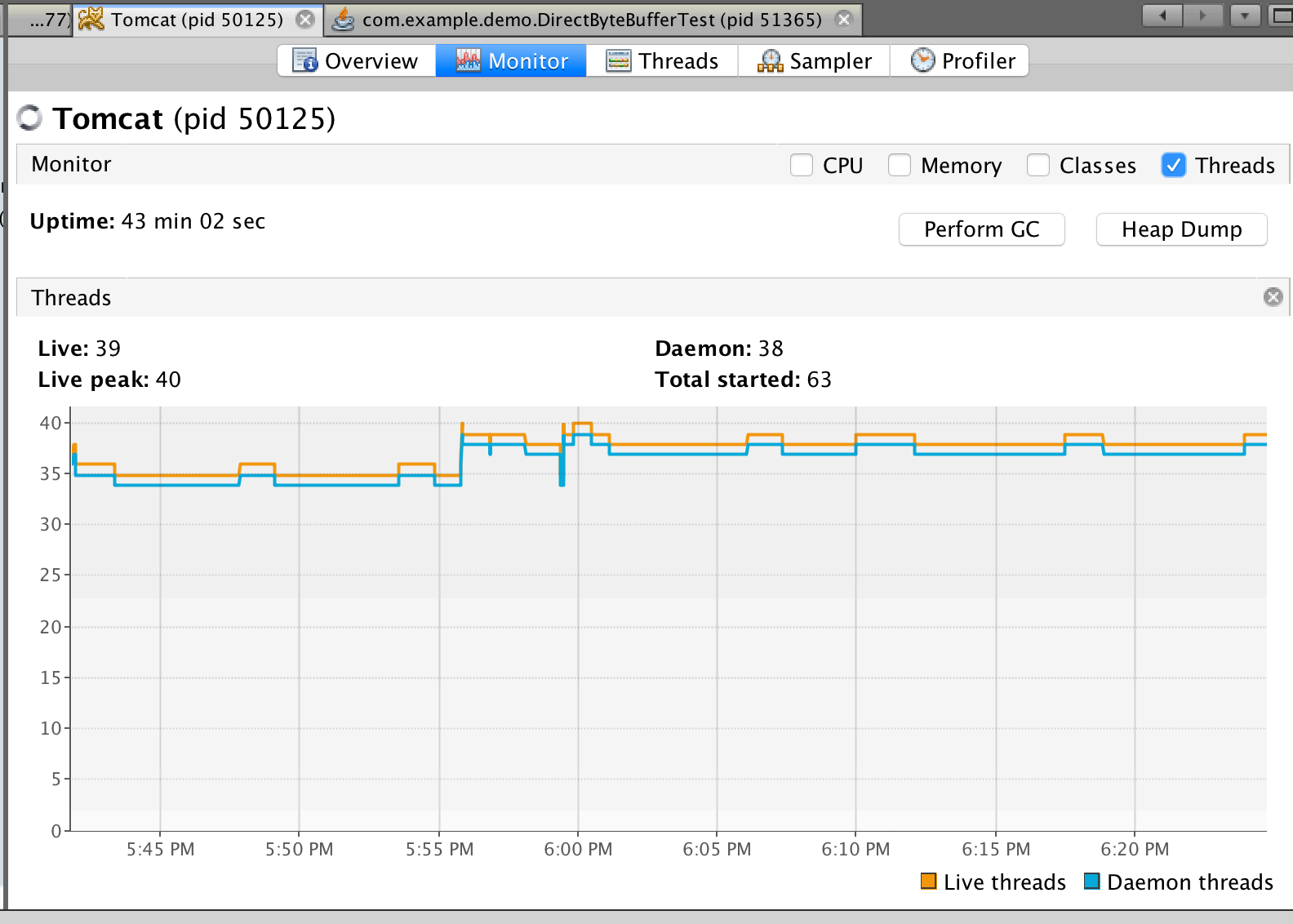This screenshot has width=1293, height=924.
Task: Enable the CPU graph checkbox
Action: 802,165
